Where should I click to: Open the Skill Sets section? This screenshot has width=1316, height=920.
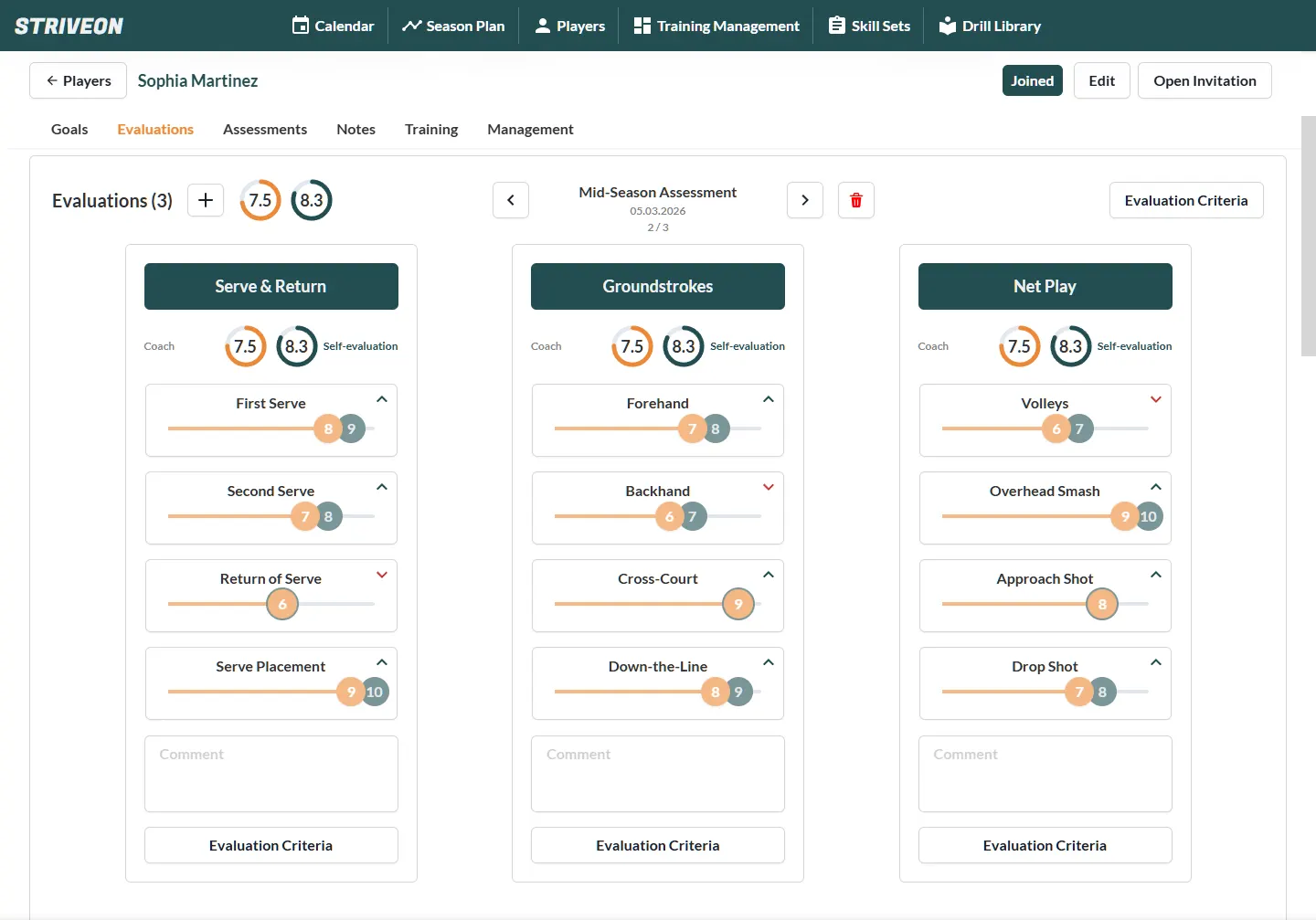(x=868, y=26)
